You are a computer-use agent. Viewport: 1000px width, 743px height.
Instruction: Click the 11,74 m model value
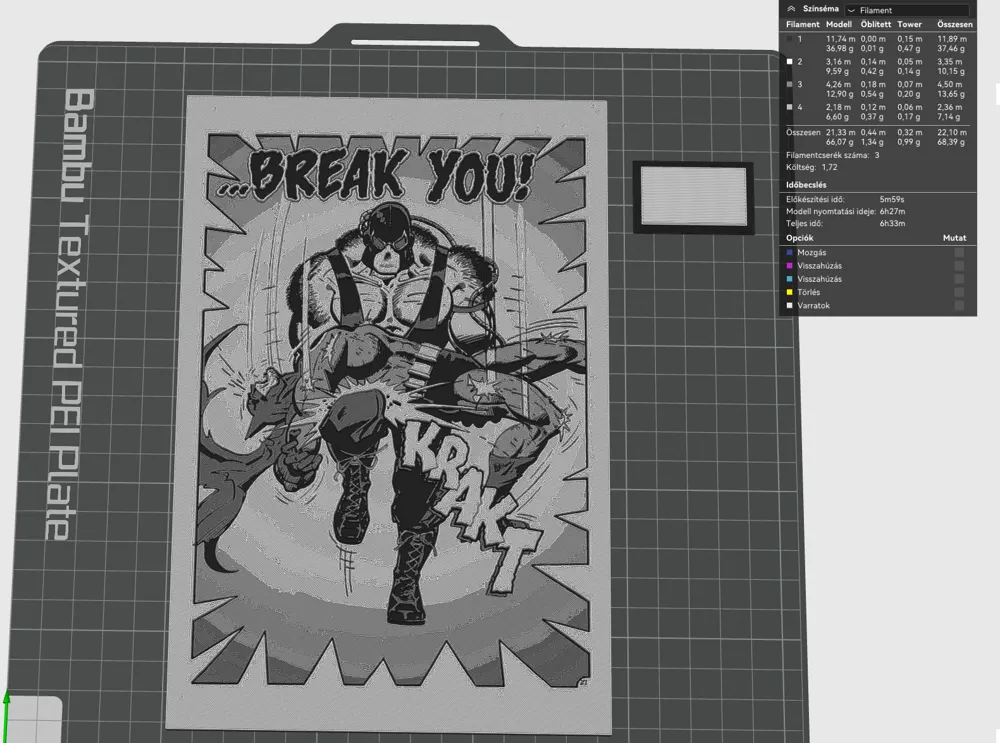point(841,39)
